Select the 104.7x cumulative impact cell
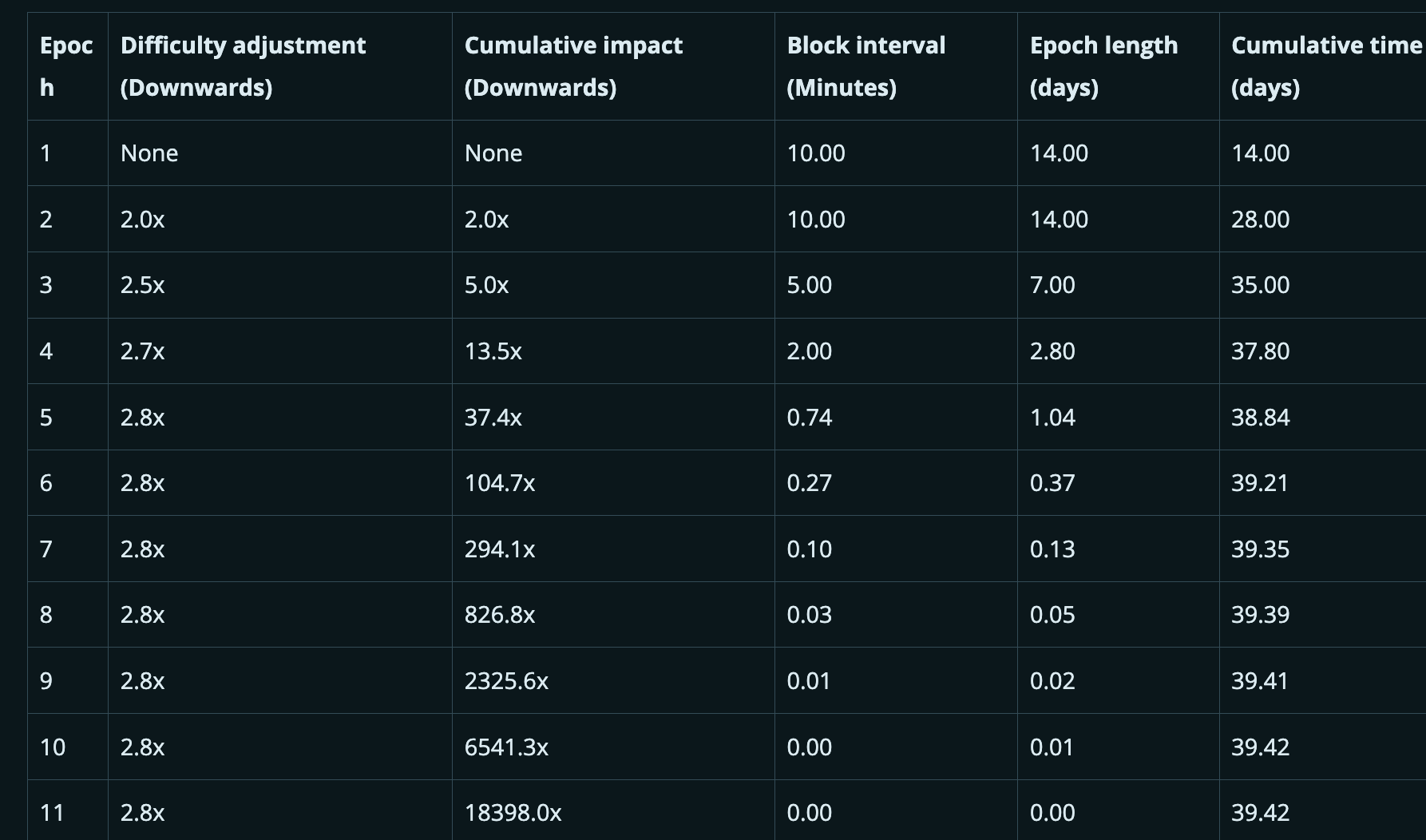 click(499, 483)
